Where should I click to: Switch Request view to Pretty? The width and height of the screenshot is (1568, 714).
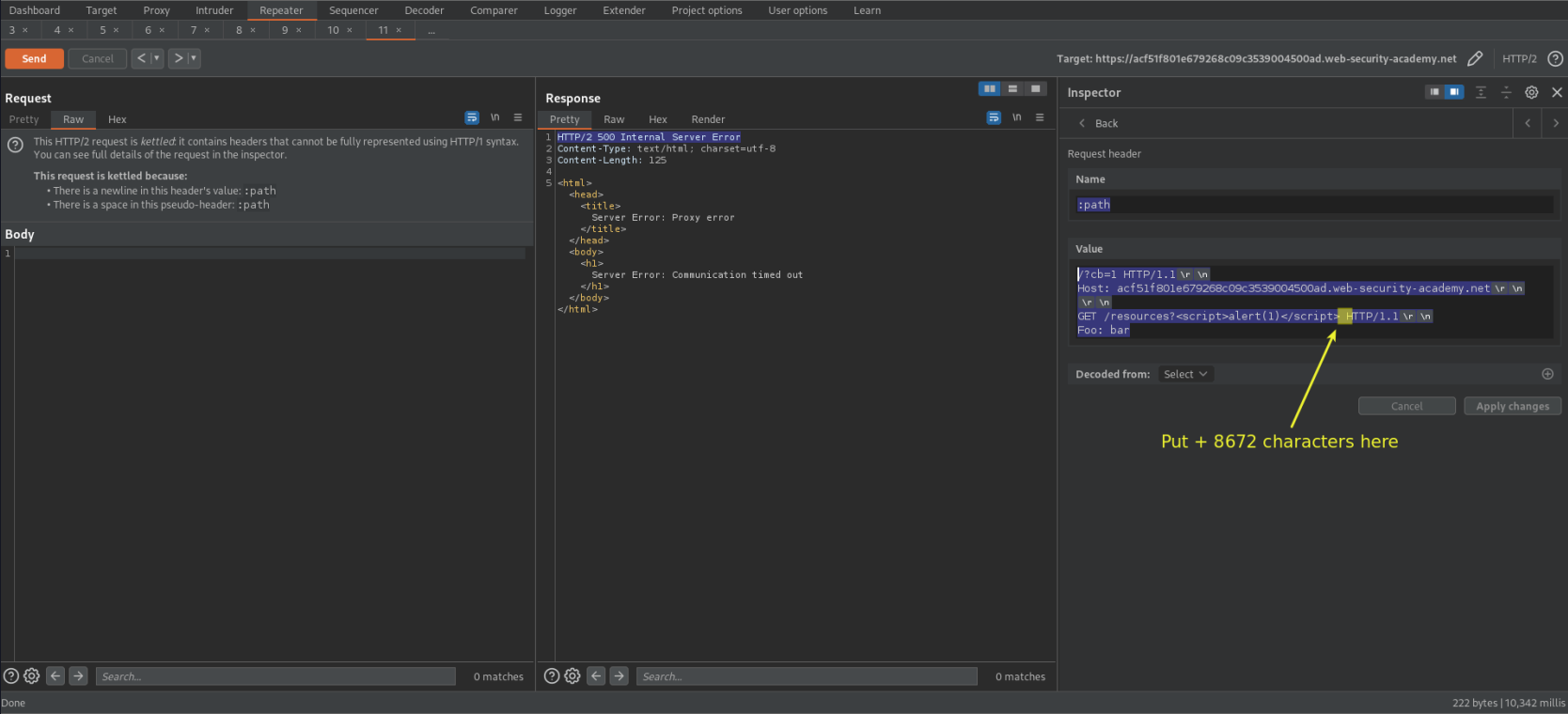tap(24, 119)
